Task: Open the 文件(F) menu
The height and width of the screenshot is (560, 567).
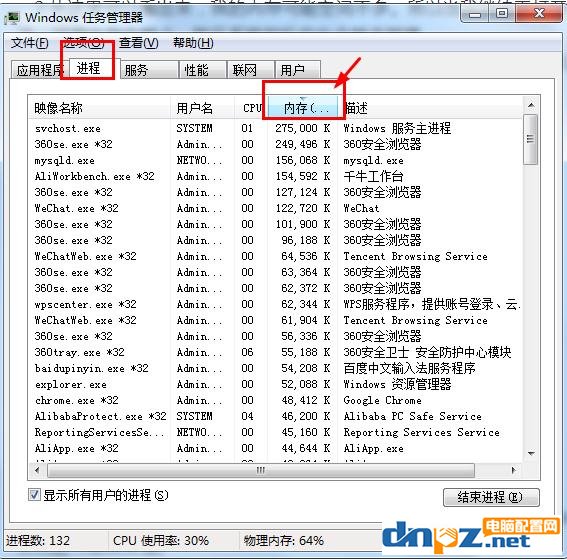Action: point(29,43)
